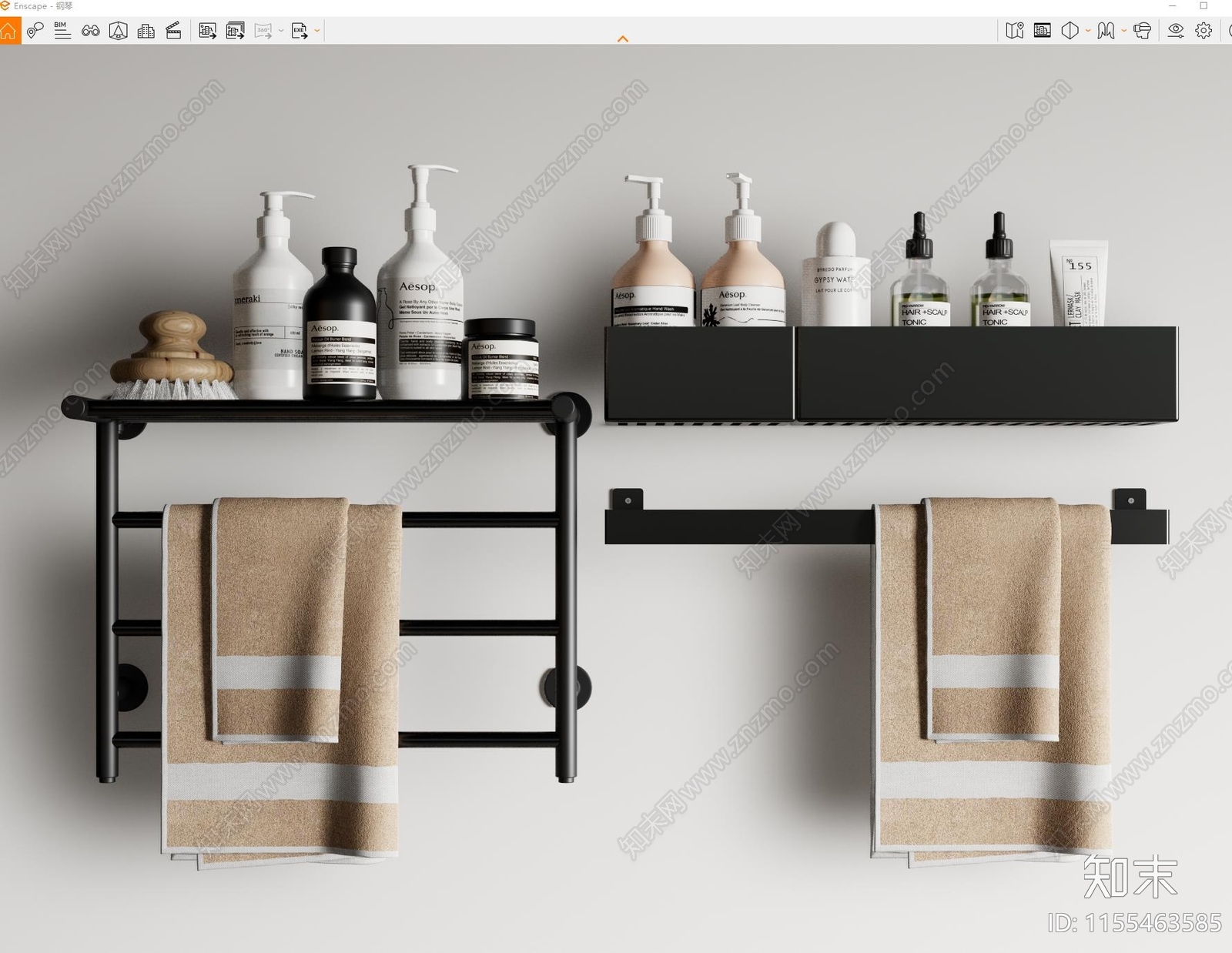Open General Settings gear icon
The height and width of the screenshot is (953, 1232).
click(x=1204, y=31)
